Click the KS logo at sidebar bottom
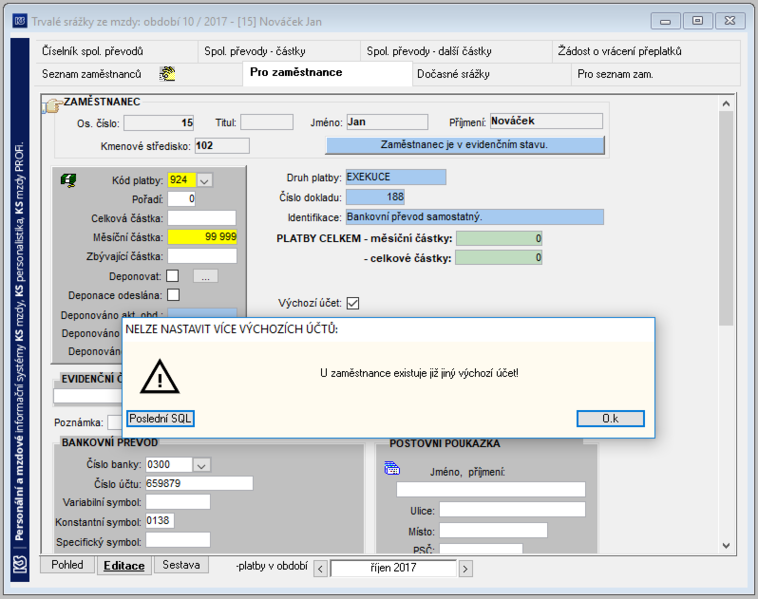 coord(20,564)
